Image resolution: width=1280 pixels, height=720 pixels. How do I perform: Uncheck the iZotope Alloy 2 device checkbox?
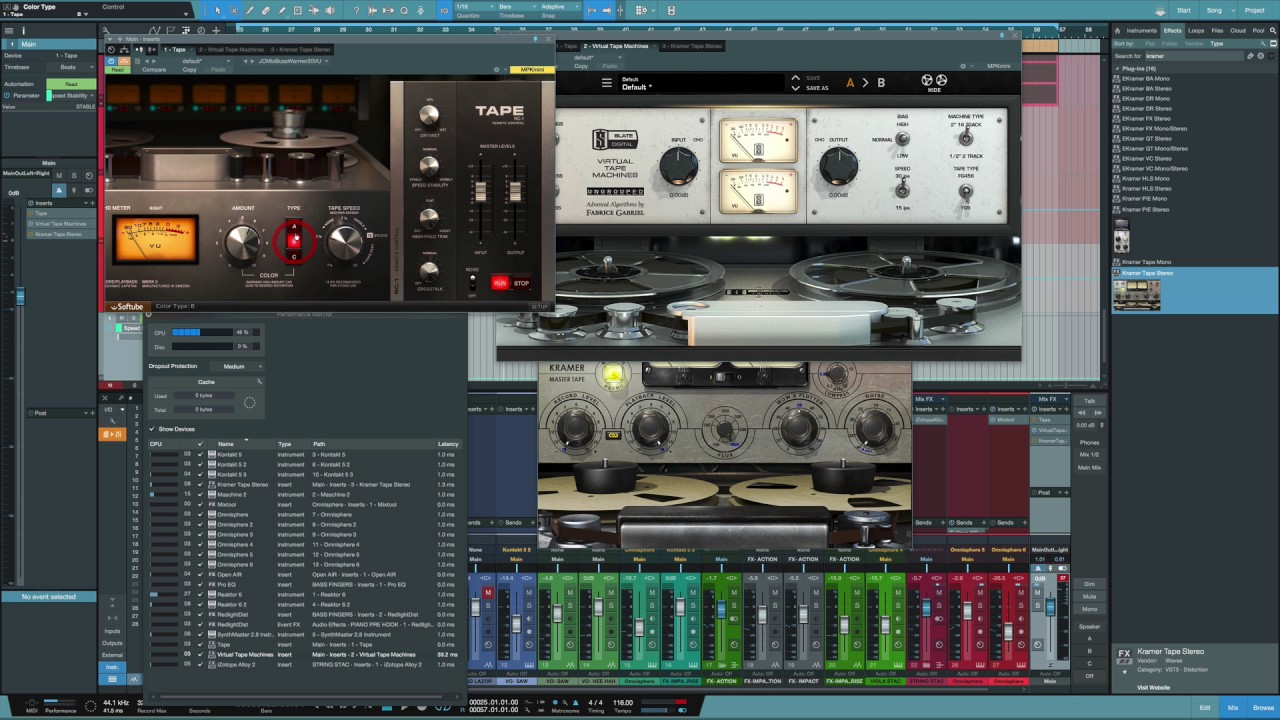point(200,664)
